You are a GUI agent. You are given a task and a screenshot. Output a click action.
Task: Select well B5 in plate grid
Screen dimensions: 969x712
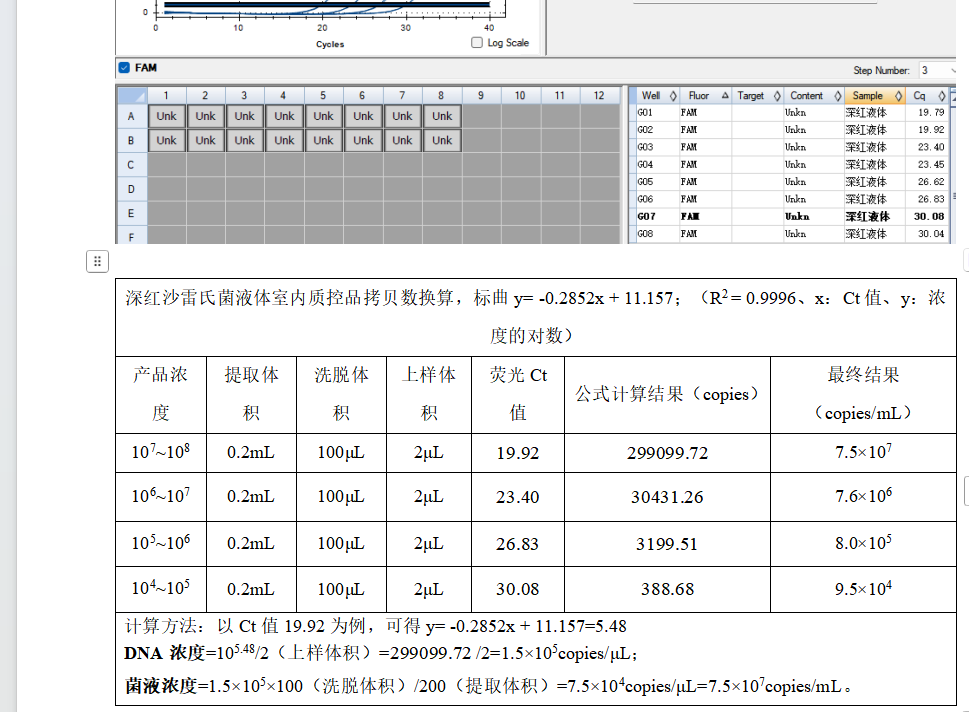pos(323,140)
